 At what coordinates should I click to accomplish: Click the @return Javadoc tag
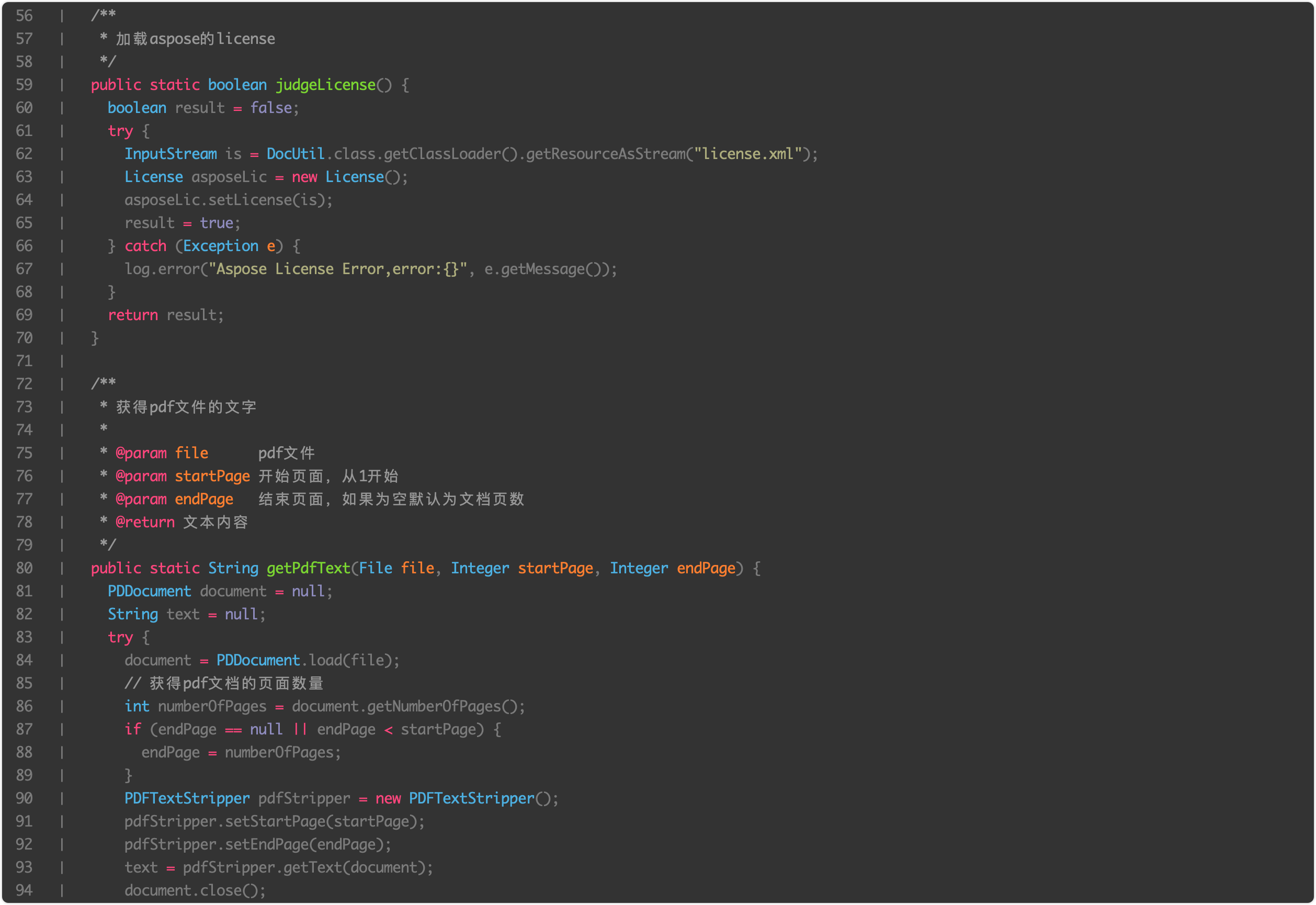145,522
